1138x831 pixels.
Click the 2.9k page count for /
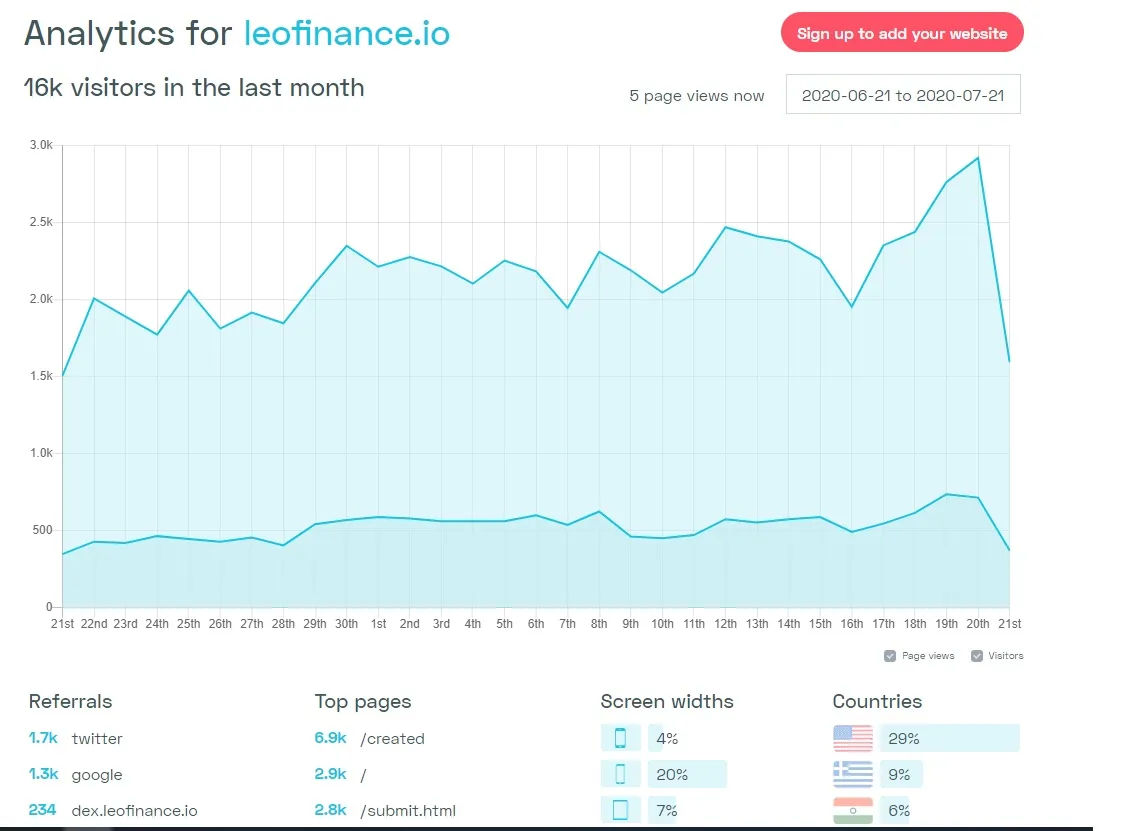(330, 774)
